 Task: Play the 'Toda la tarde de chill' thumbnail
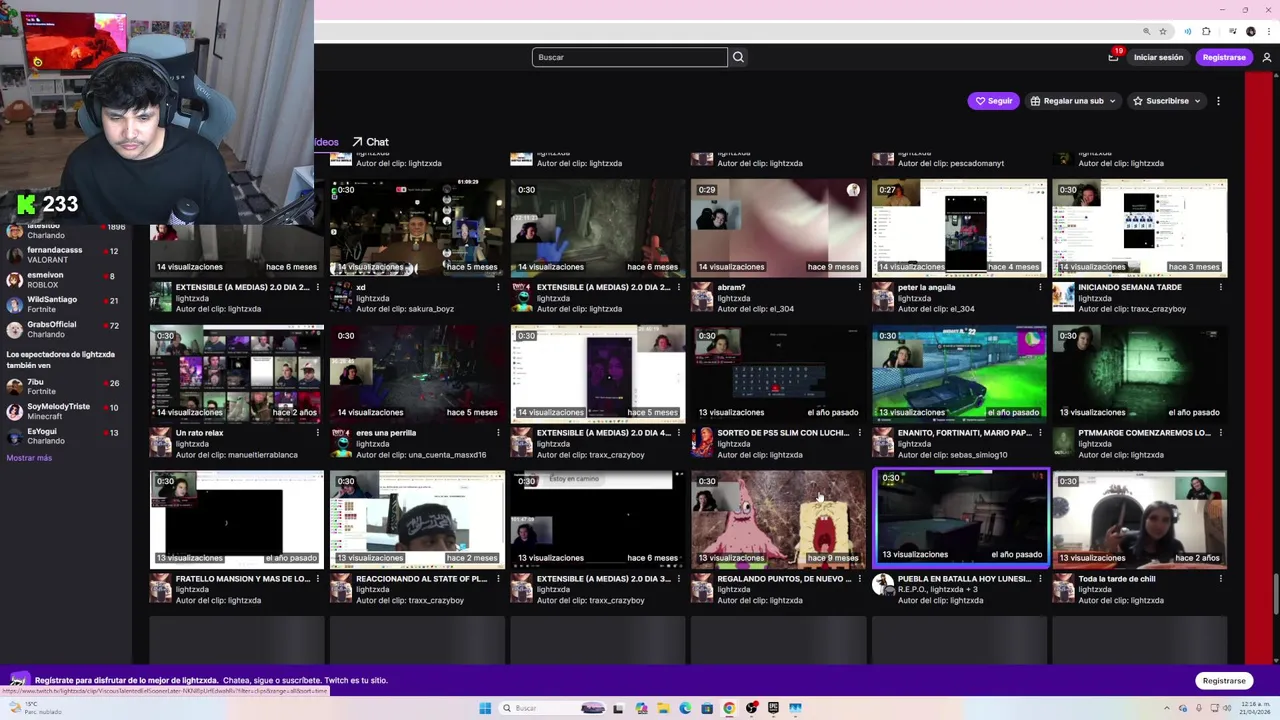(x=1139, y=520)
